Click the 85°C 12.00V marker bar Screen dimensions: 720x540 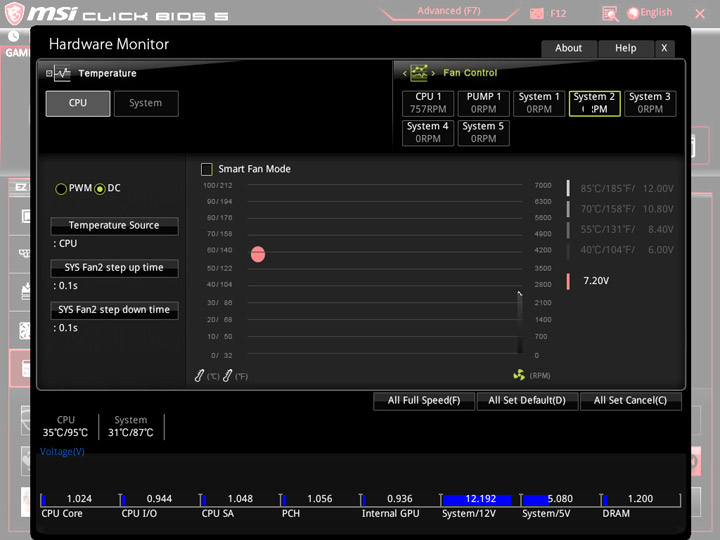(568, 188)
